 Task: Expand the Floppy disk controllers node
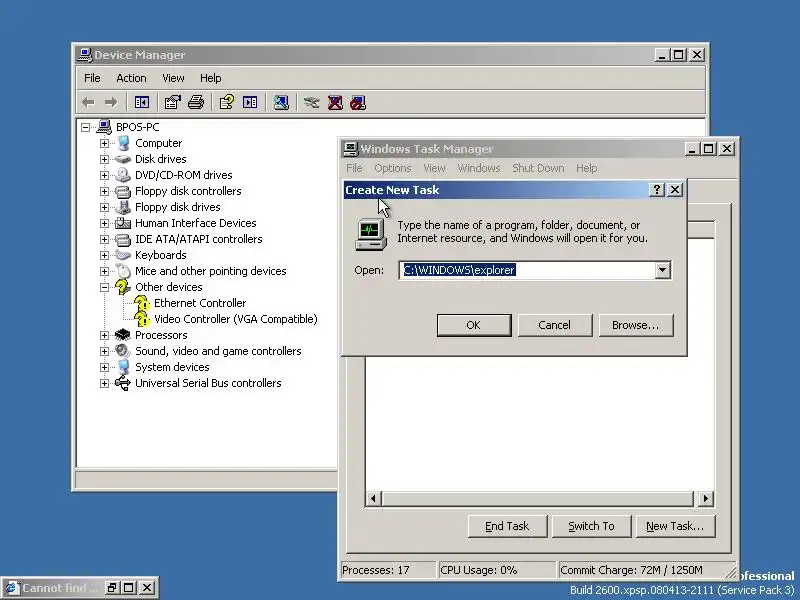click(x=105, y=191)
